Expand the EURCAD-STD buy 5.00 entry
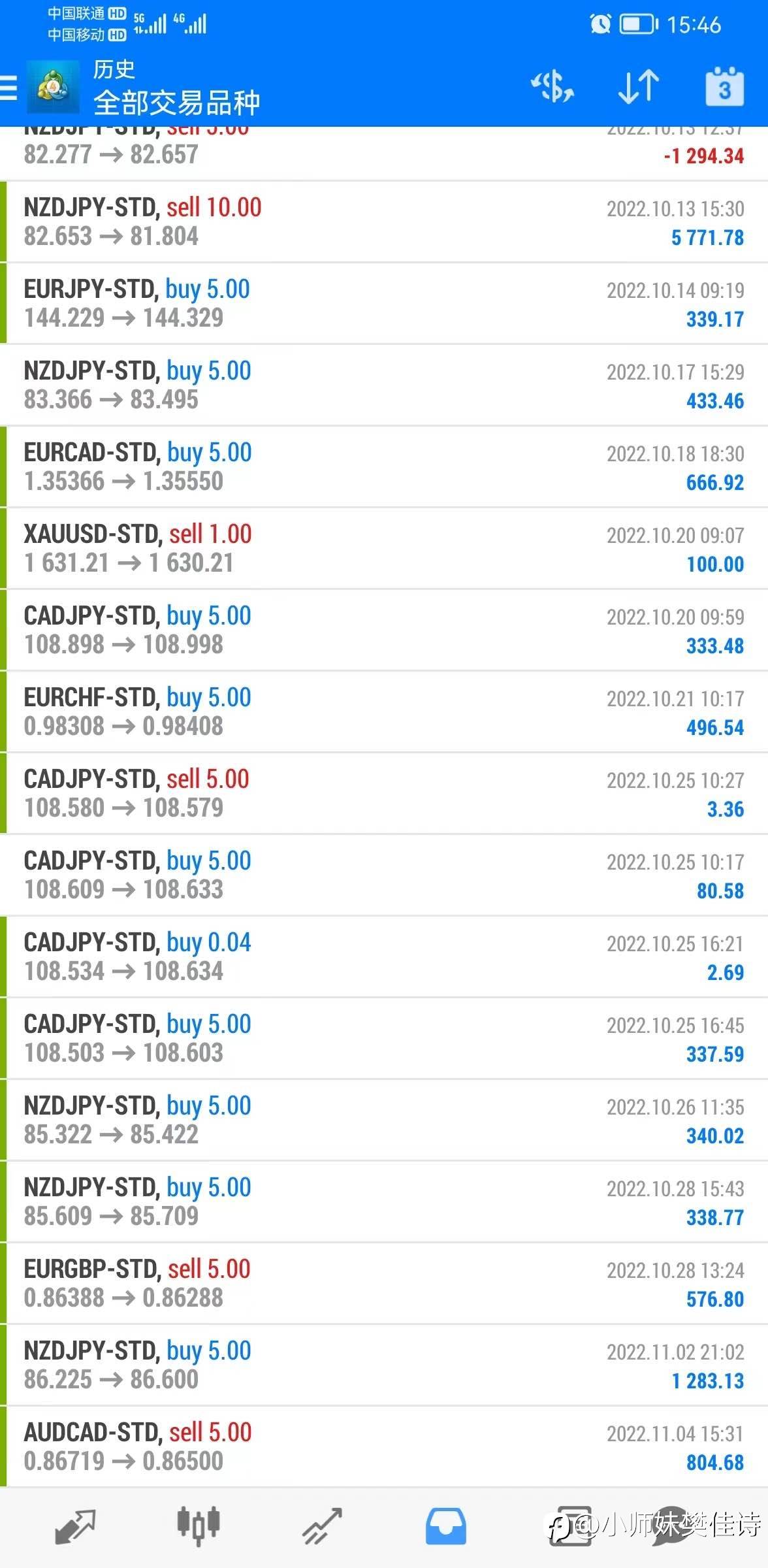768x1568 pixels. tap(384, 467)
